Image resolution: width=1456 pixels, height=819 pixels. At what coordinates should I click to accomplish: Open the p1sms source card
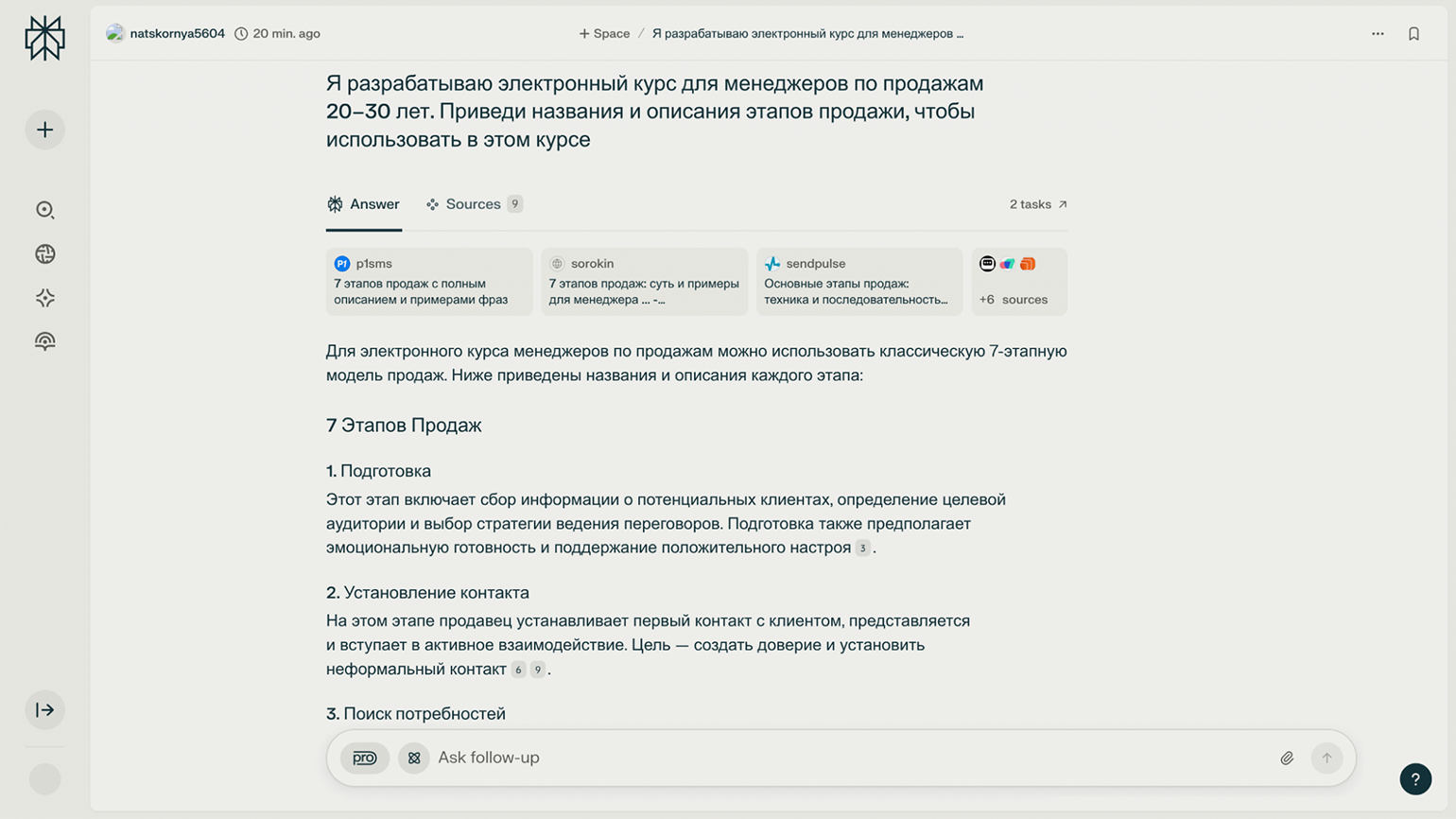pyautogui.click(x=429, y=282)
